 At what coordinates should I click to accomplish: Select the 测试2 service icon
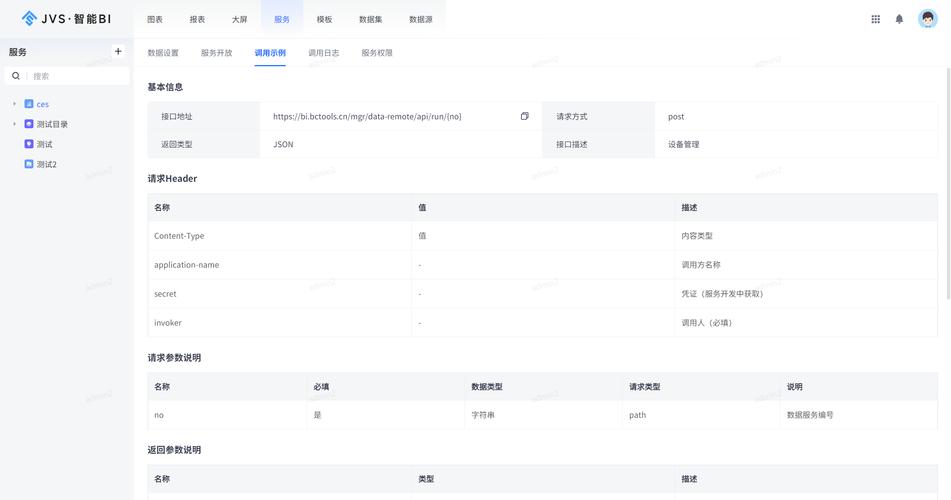29,164
